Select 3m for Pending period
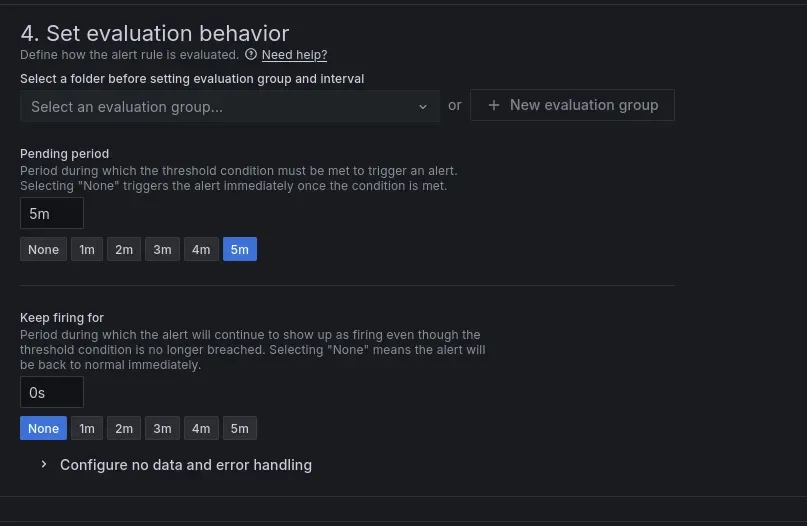This screenshot has width=807, height=526. [162, 249]
